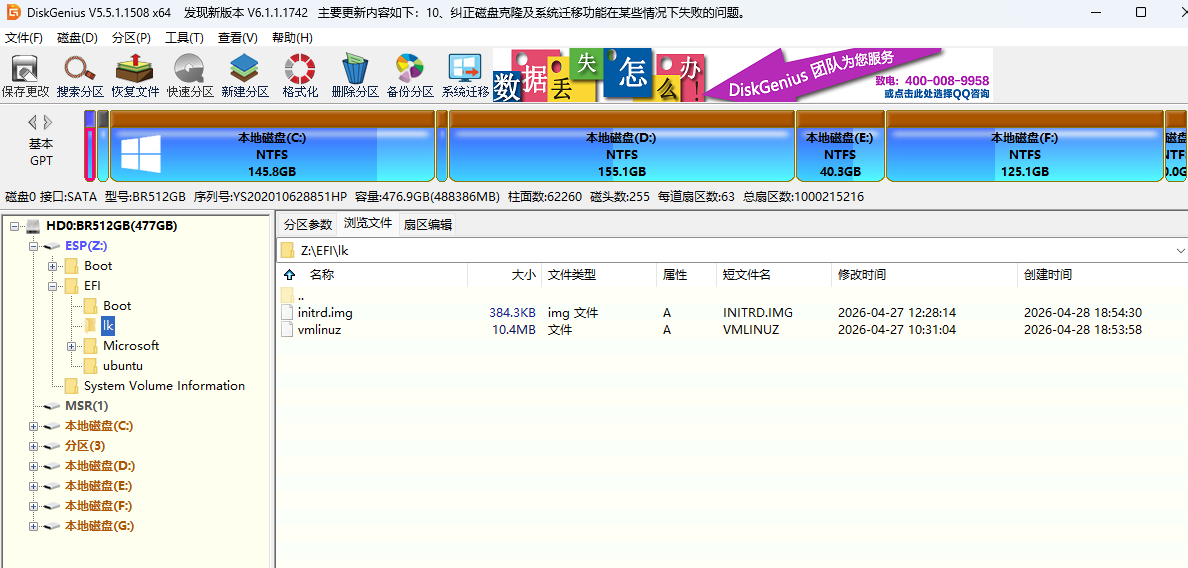Click the VMLINUZ short file name cell
Image resolution: width=1188 pixels, height=568 pixels.
(751, 330)
